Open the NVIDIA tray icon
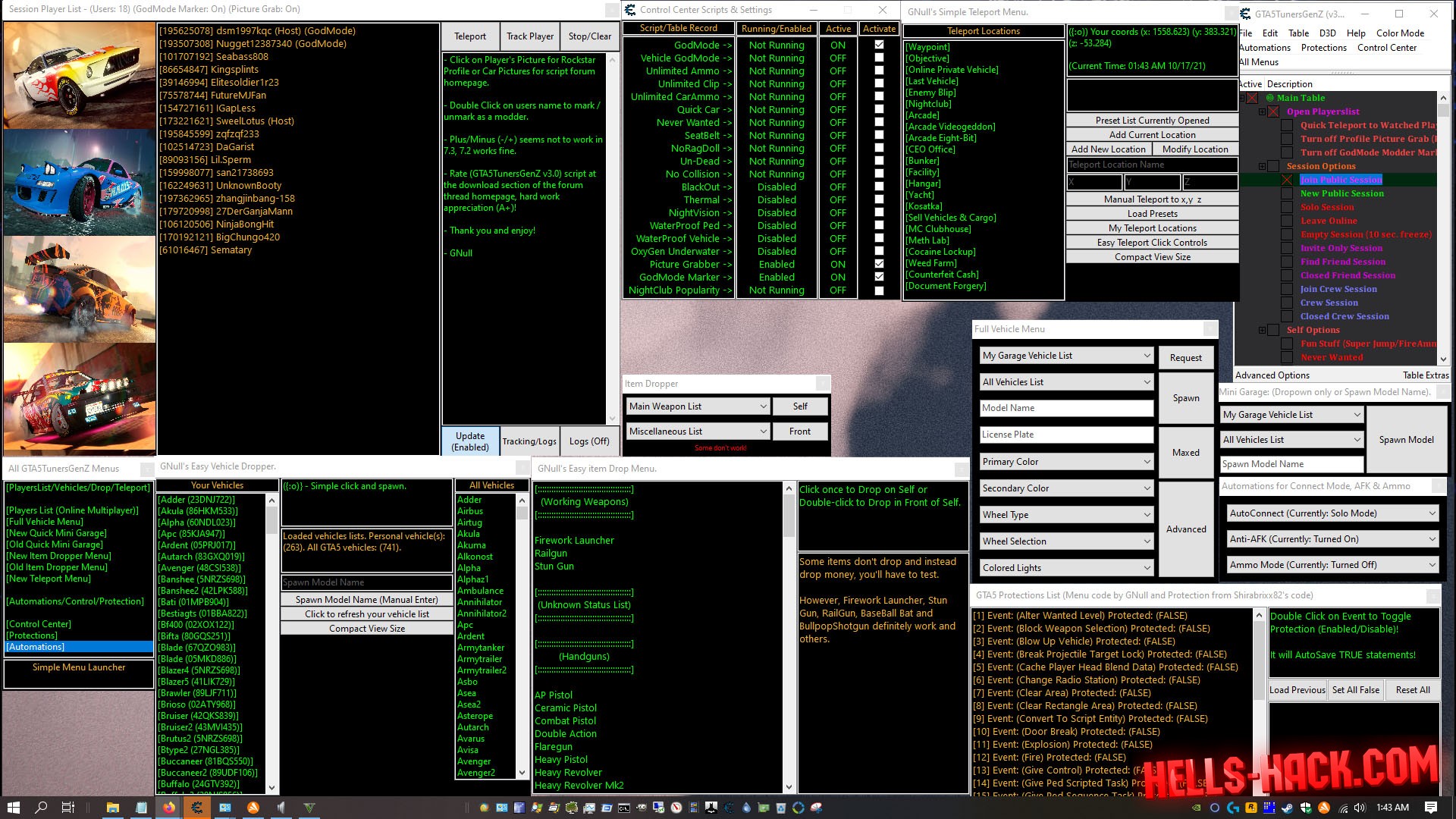1456x819 pixels. pyautogui.click(x=1197, y=808)
